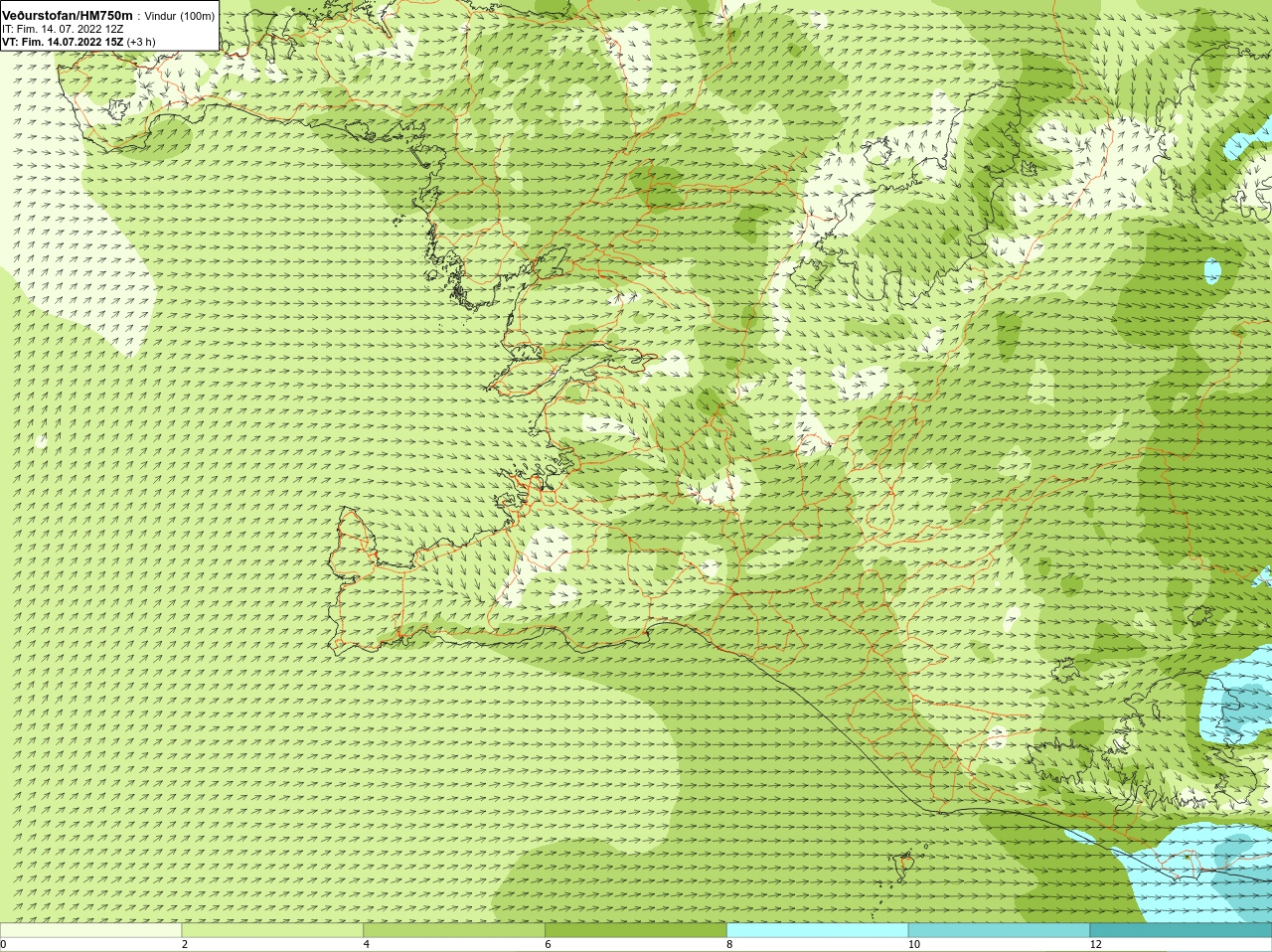
Task: Click the 'Veðurstofan/HM750m : Vindur (100m)' title text
Action: click(108, 16)
